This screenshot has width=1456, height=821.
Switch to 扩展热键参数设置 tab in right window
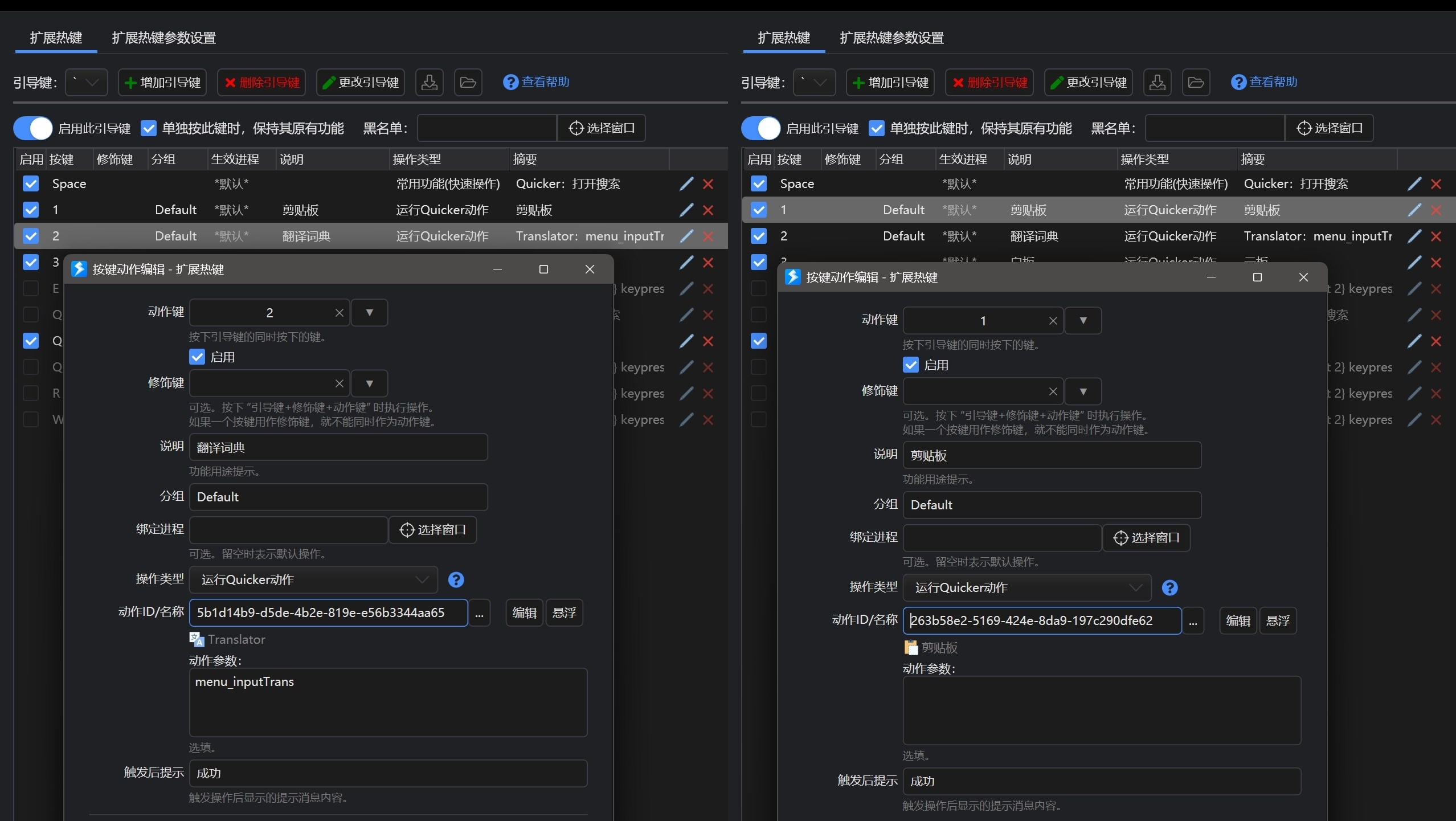click(x=892, y=38)
